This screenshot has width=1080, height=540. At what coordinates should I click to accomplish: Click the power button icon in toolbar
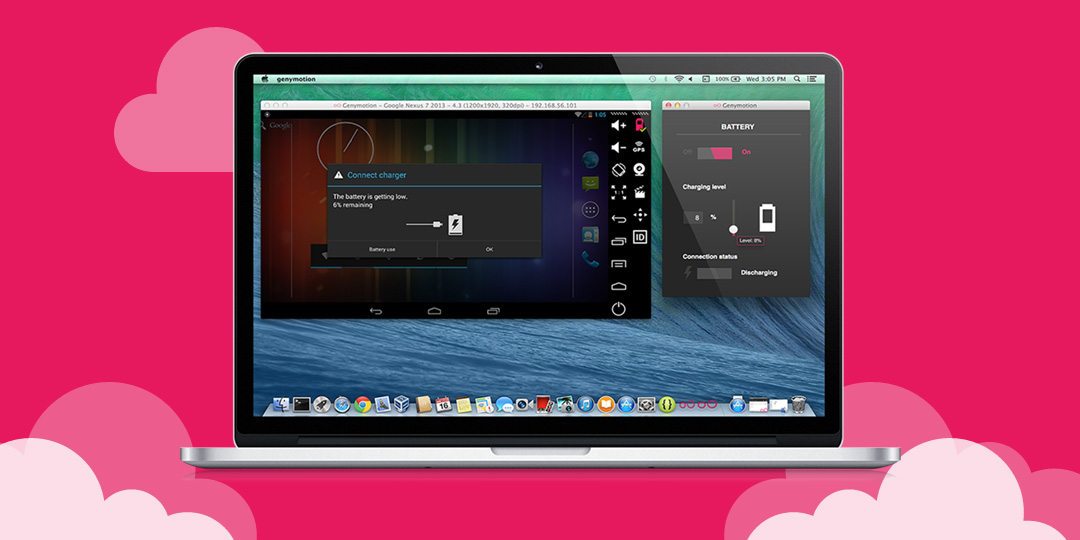[619, 309]
